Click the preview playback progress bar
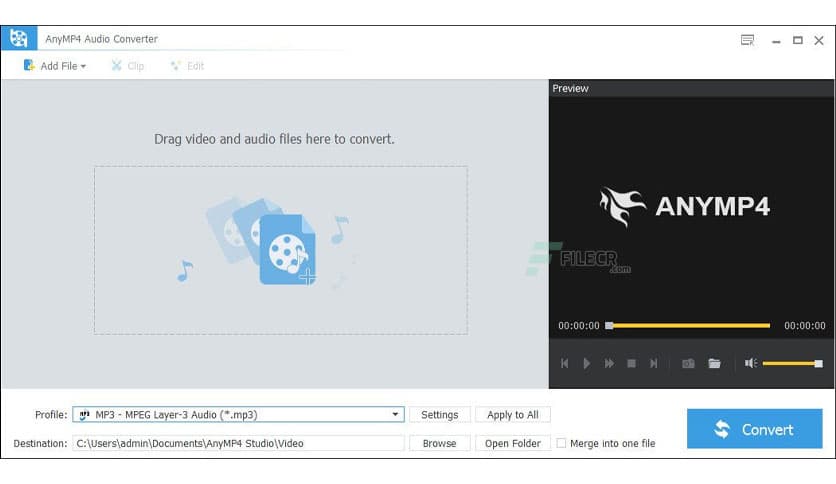Screen dimensions: 836x484 pyautogui.click(x=688, y=325)
